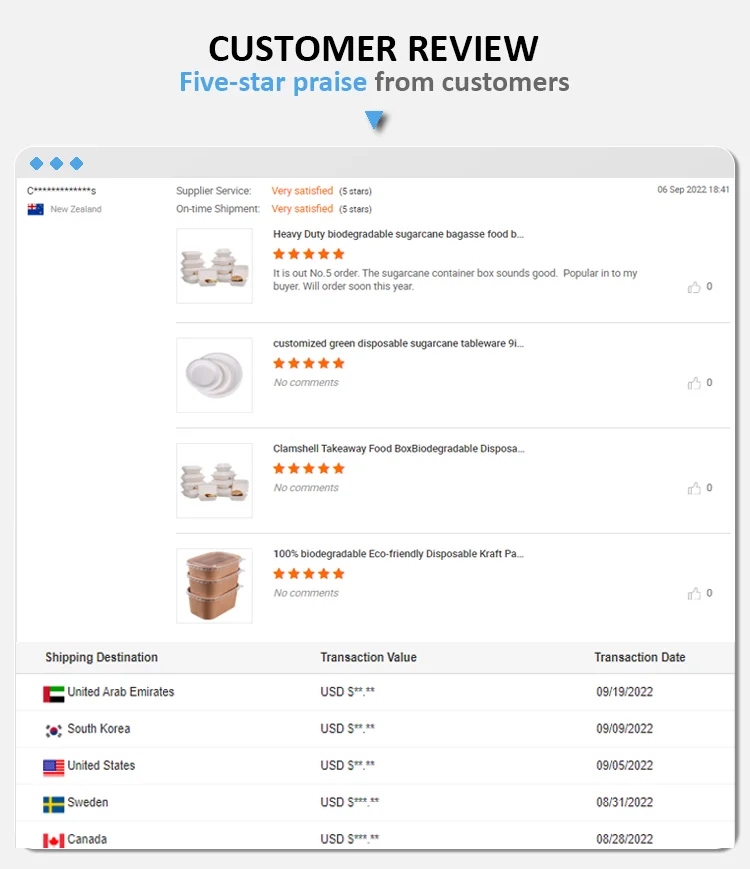Click the United Arab Emirates flag
Screen dimensions: 750x869
(54, 693)
